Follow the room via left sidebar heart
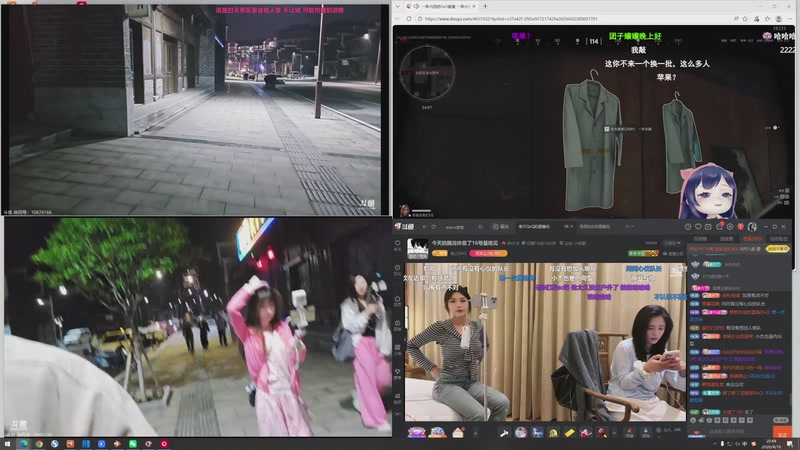 click(x=397, y=244)
